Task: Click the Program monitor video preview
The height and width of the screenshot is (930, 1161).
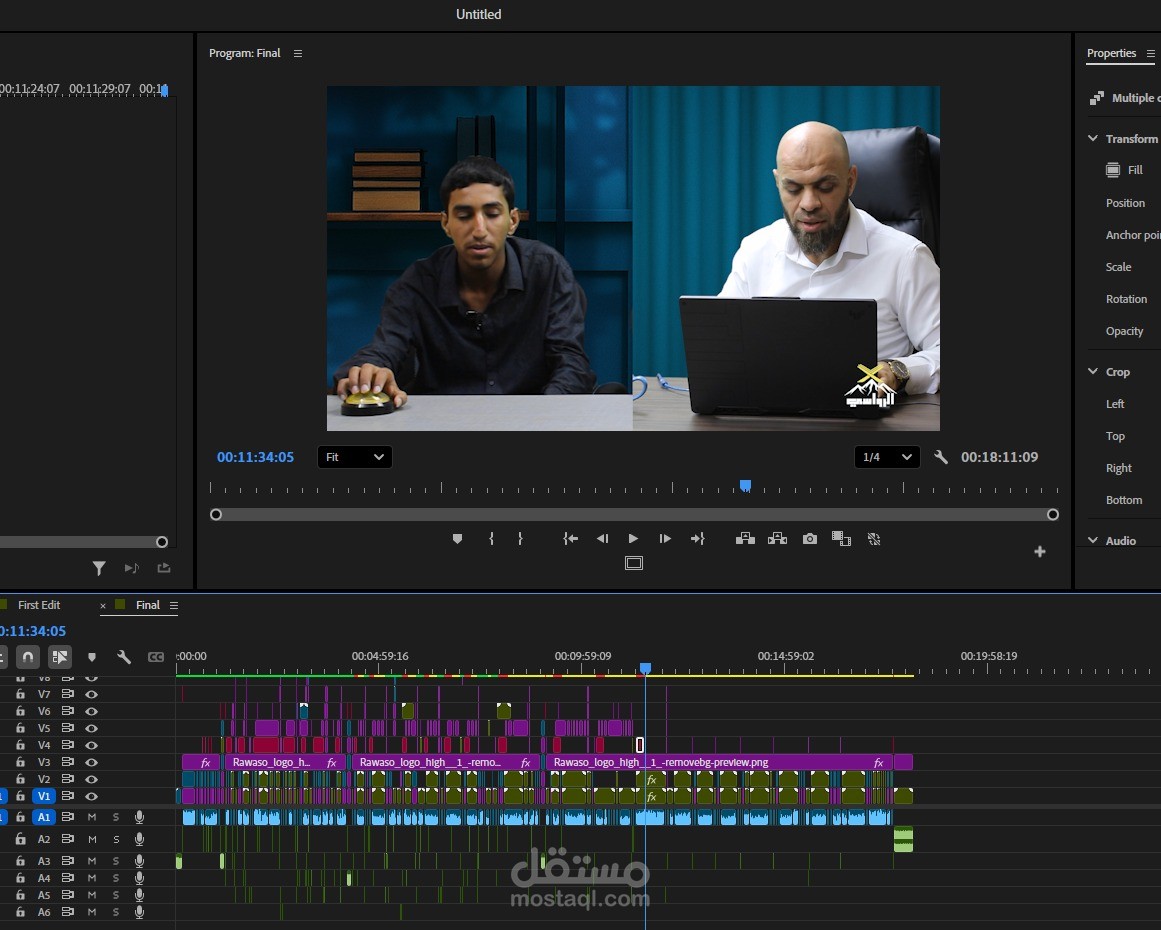Action: pos(633,258)
